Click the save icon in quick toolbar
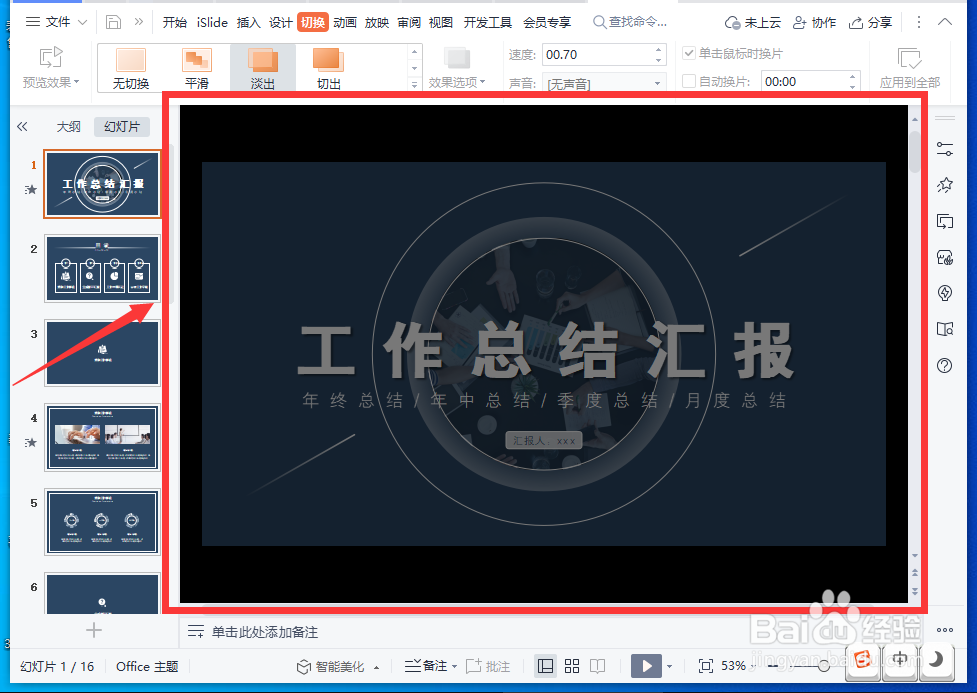 click(x=113, y=22)
